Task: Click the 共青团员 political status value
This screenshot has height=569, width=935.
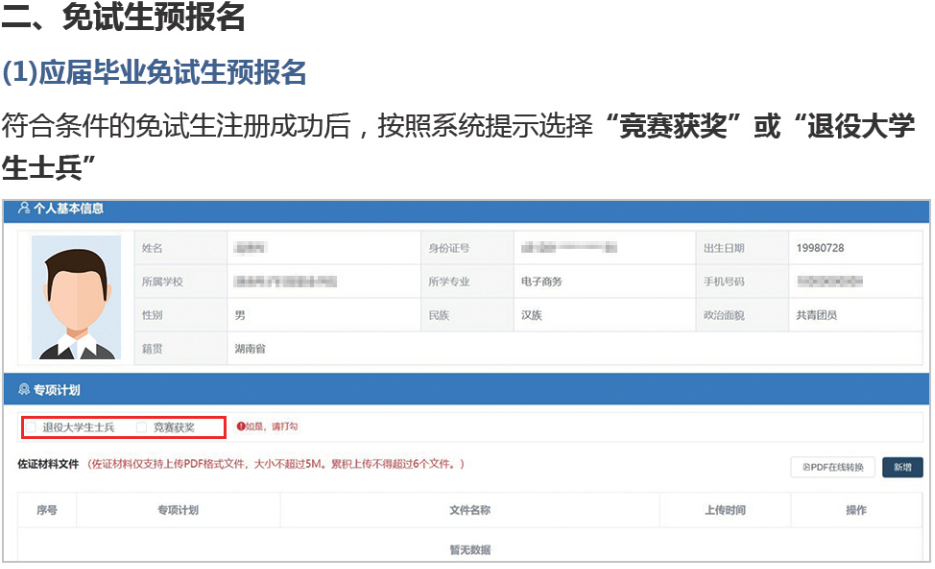Action: [x=816, y=315]
